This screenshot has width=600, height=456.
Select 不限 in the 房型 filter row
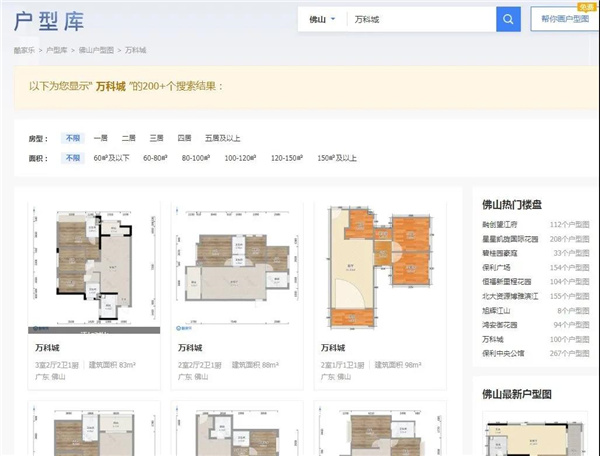tap(73, 138)
